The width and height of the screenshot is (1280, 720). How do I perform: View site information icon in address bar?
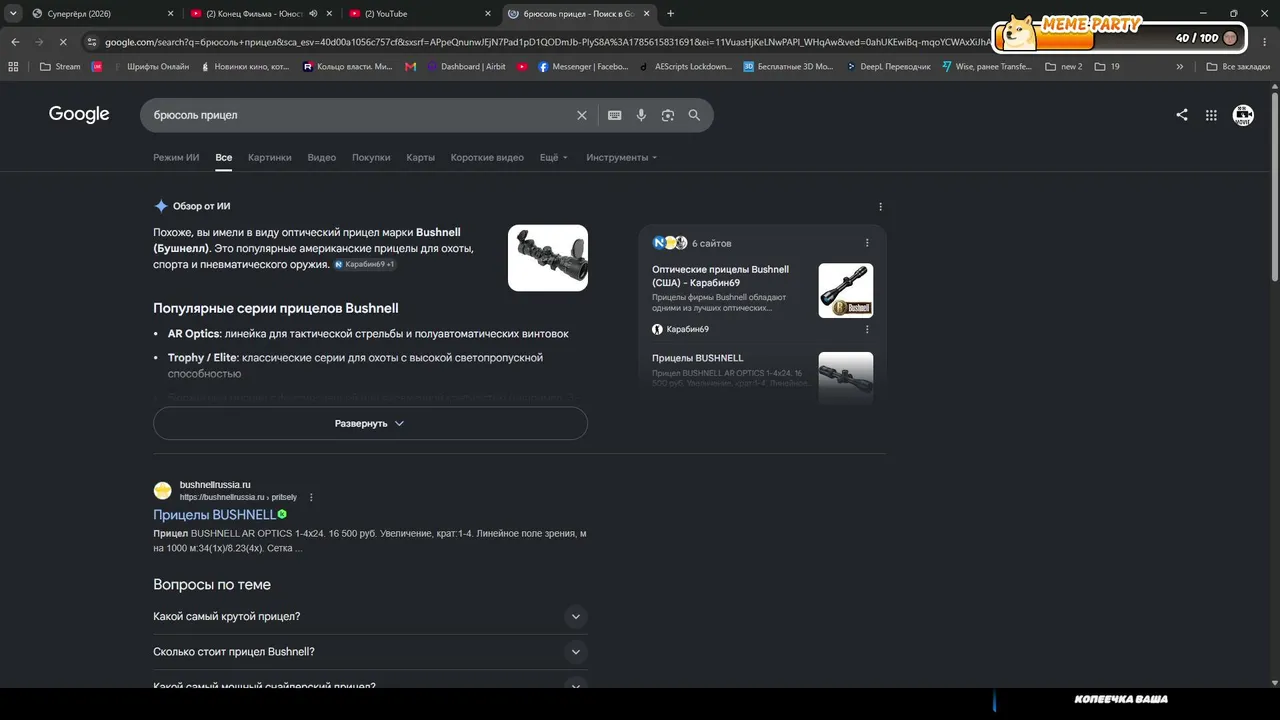92,42
